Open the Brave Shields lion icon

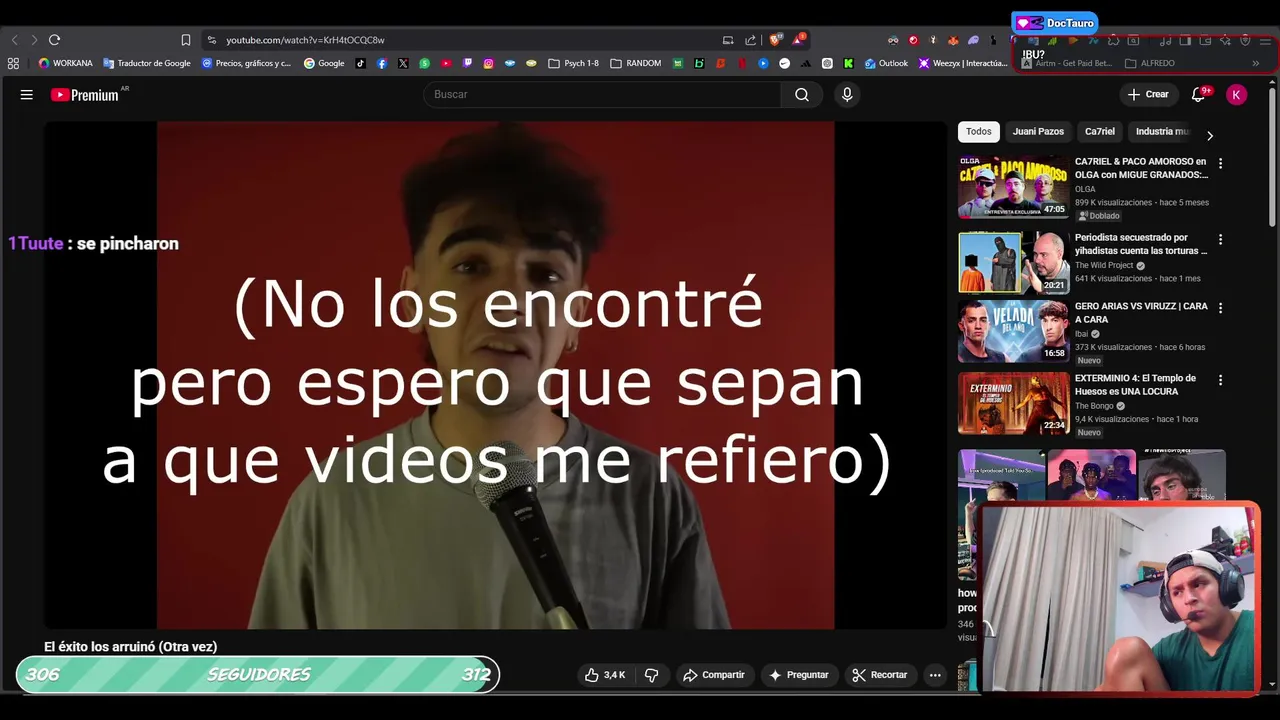(x=775, y=40)
